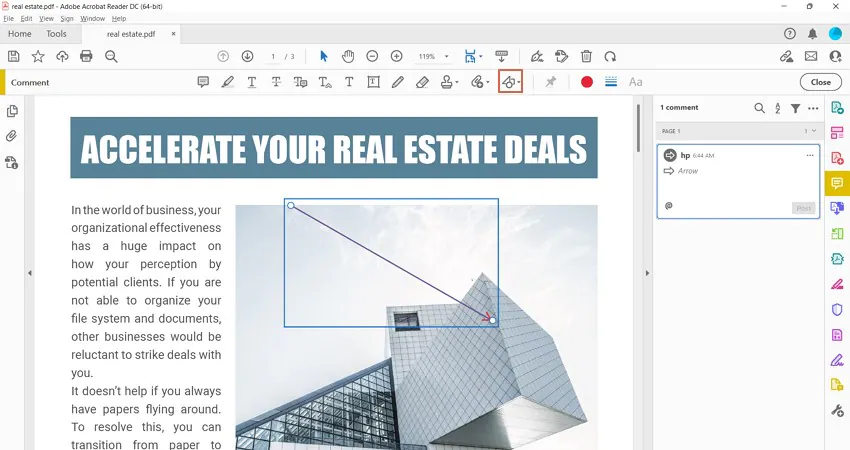Close the Comment toolbar
850x450 pixels.
coord(821,82)
